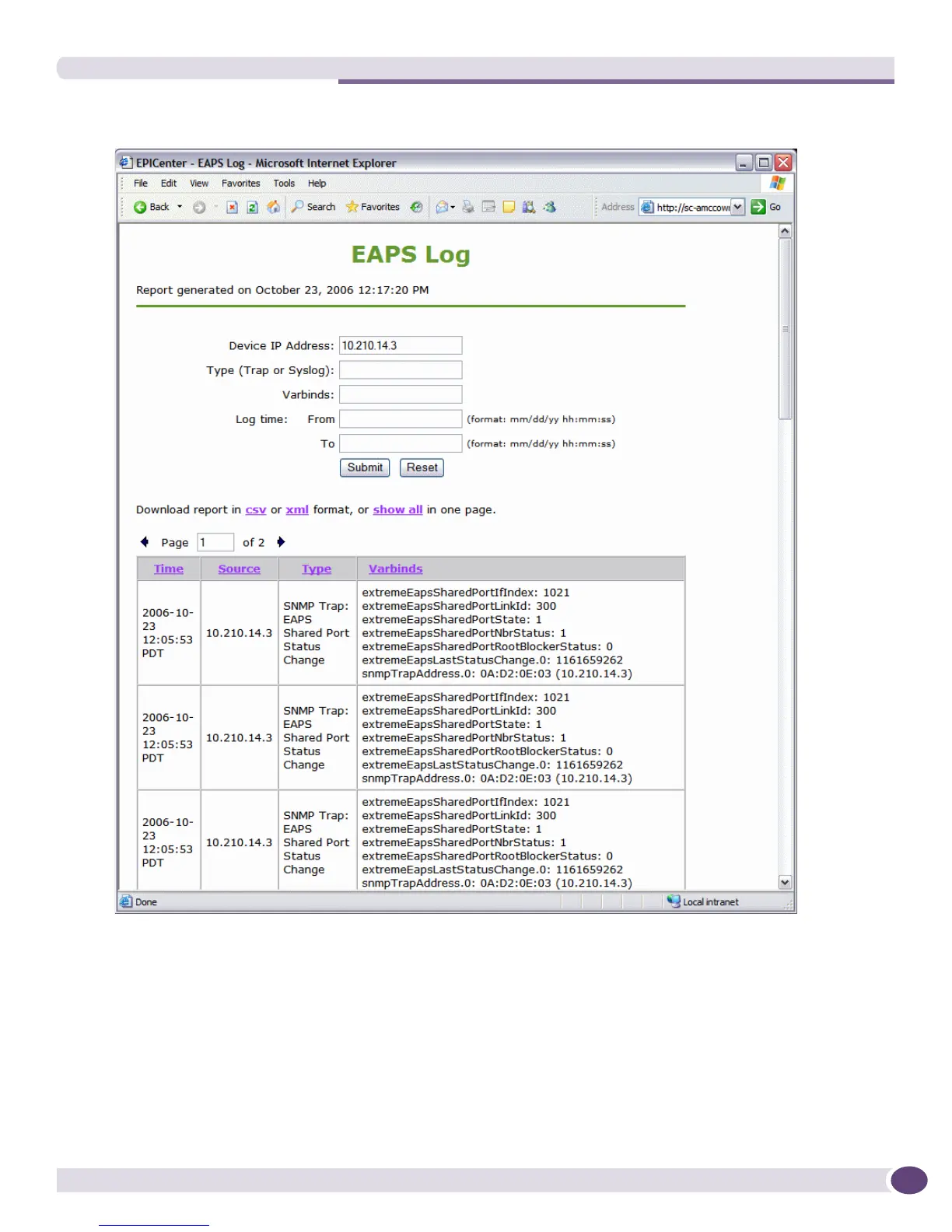Click the Address label in toolbar
This screenshot has height=1232, width=952.
(x=618, y=207)
